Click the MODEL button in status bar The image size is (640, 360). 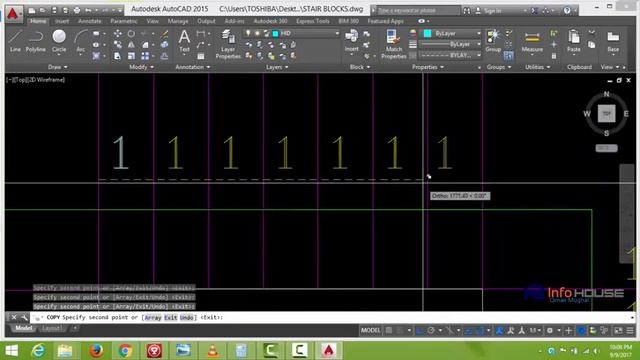point(371,330)
